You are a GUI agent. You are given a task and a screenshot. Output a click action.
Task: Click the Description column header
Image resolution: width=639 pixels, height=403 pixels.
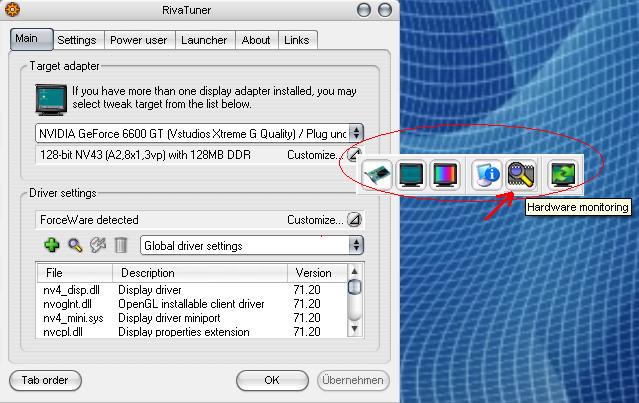click(x=200, y=273)
